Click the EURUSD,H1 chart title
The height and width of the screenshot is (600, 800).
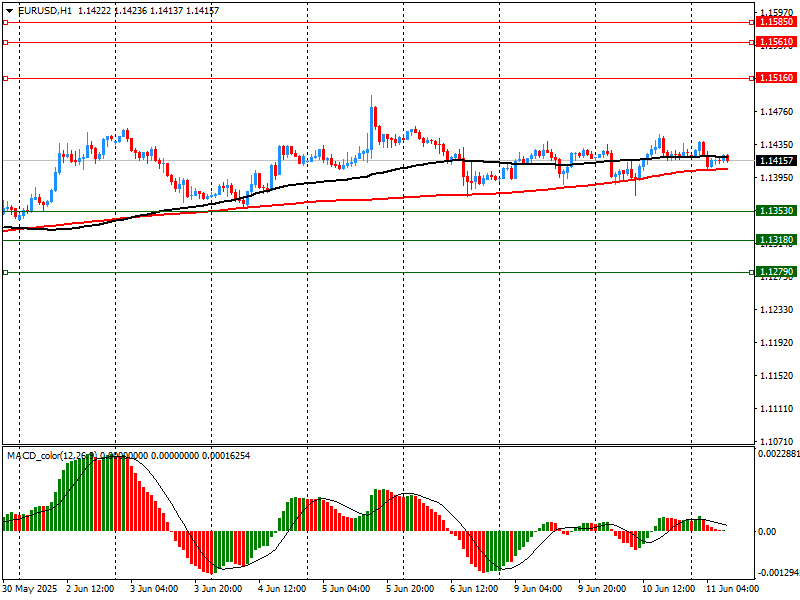coord(45,10)
